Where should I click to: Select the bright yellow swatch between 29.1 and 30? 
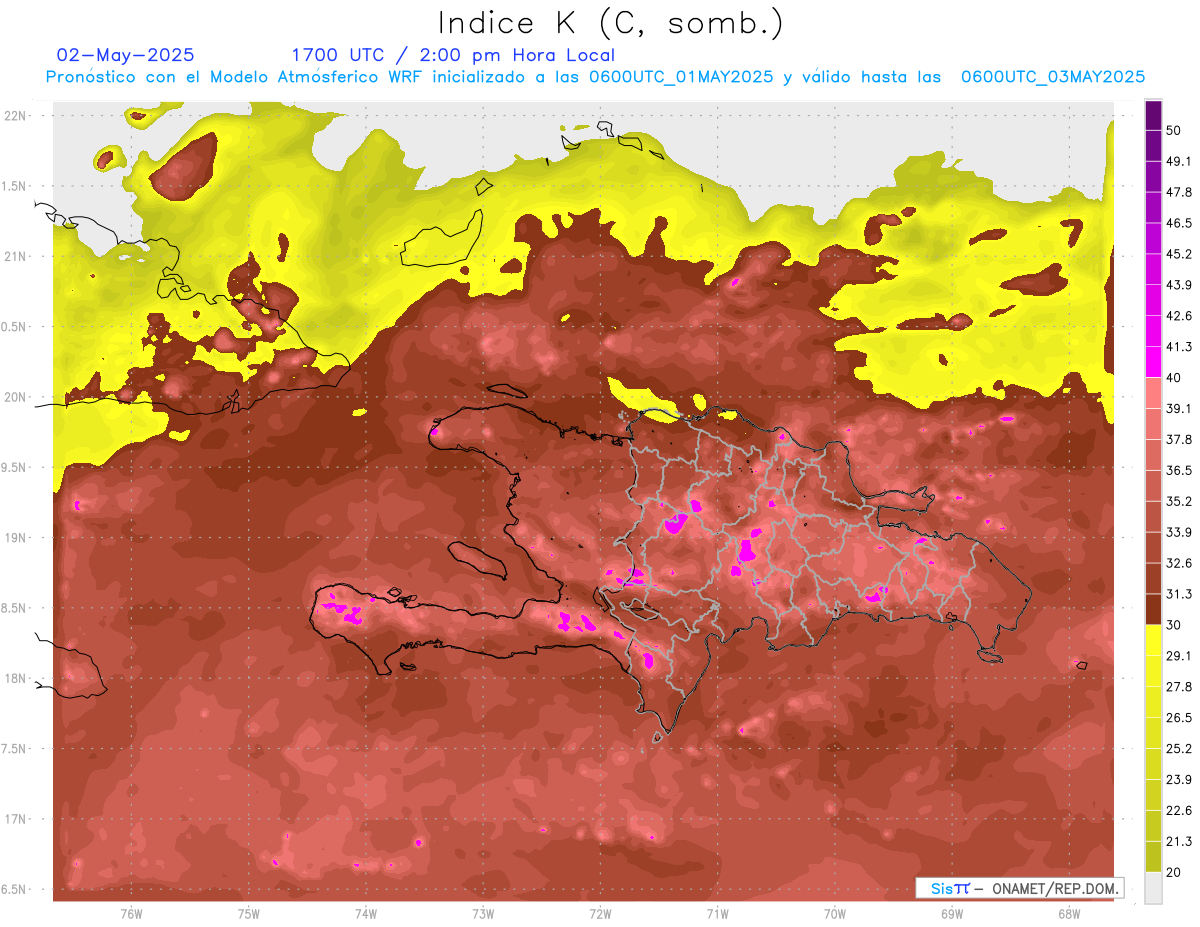(1153, 640)
